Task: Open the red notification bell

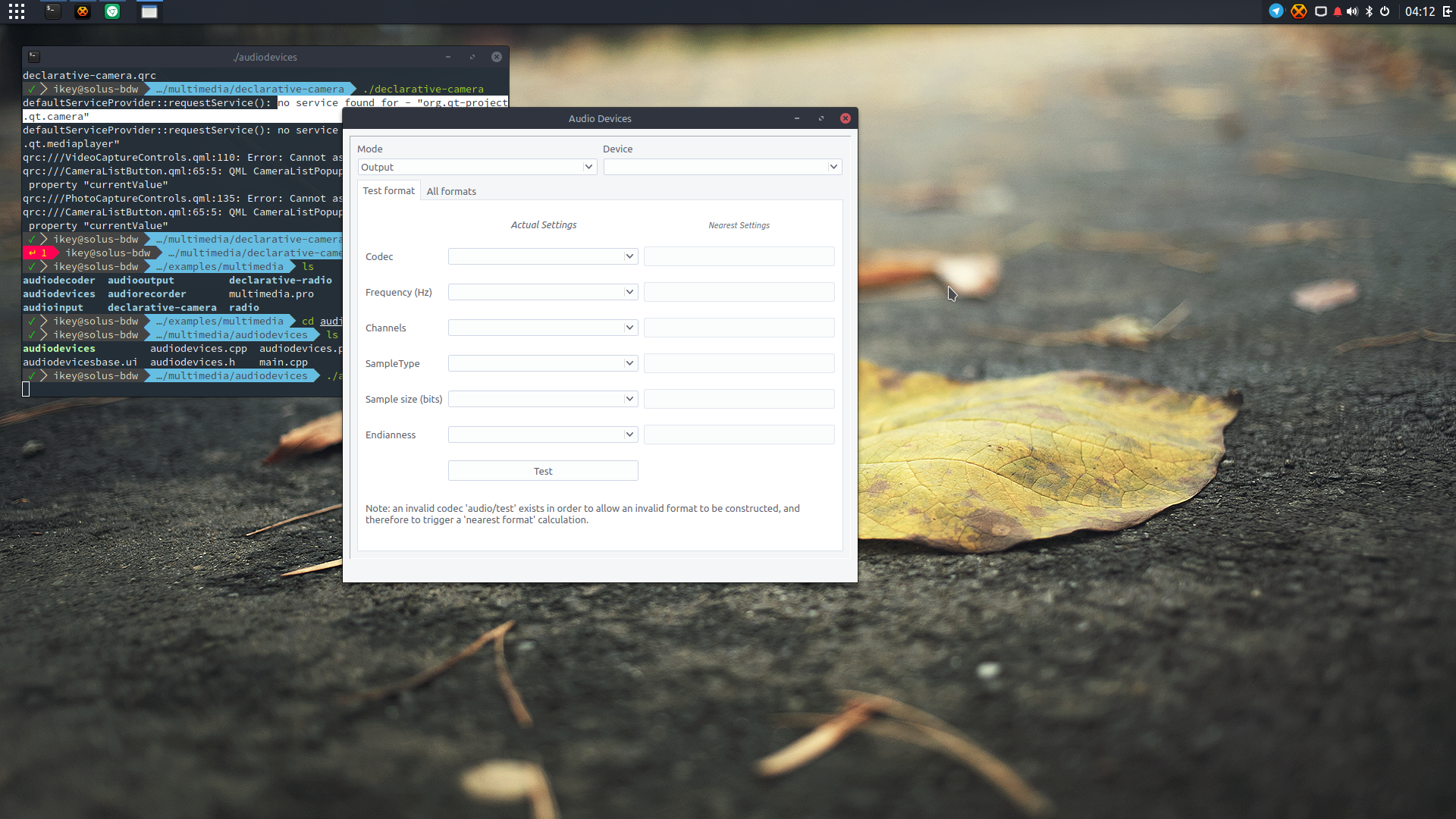Action: [1338, 11]
